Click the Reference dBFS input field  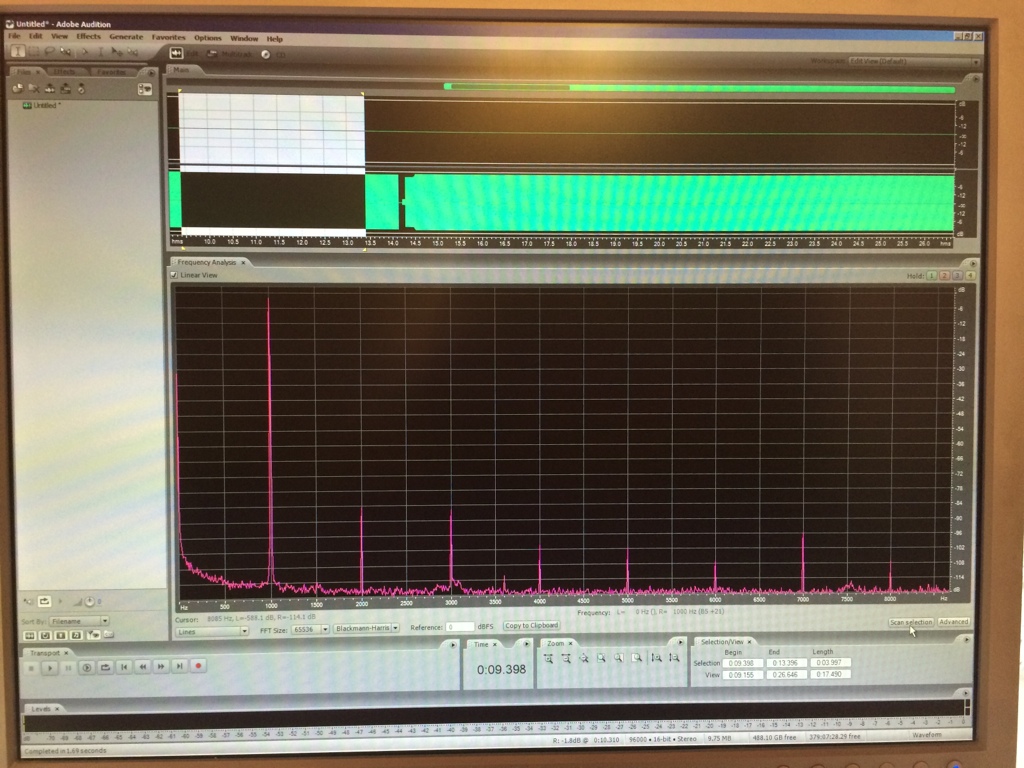460,627
